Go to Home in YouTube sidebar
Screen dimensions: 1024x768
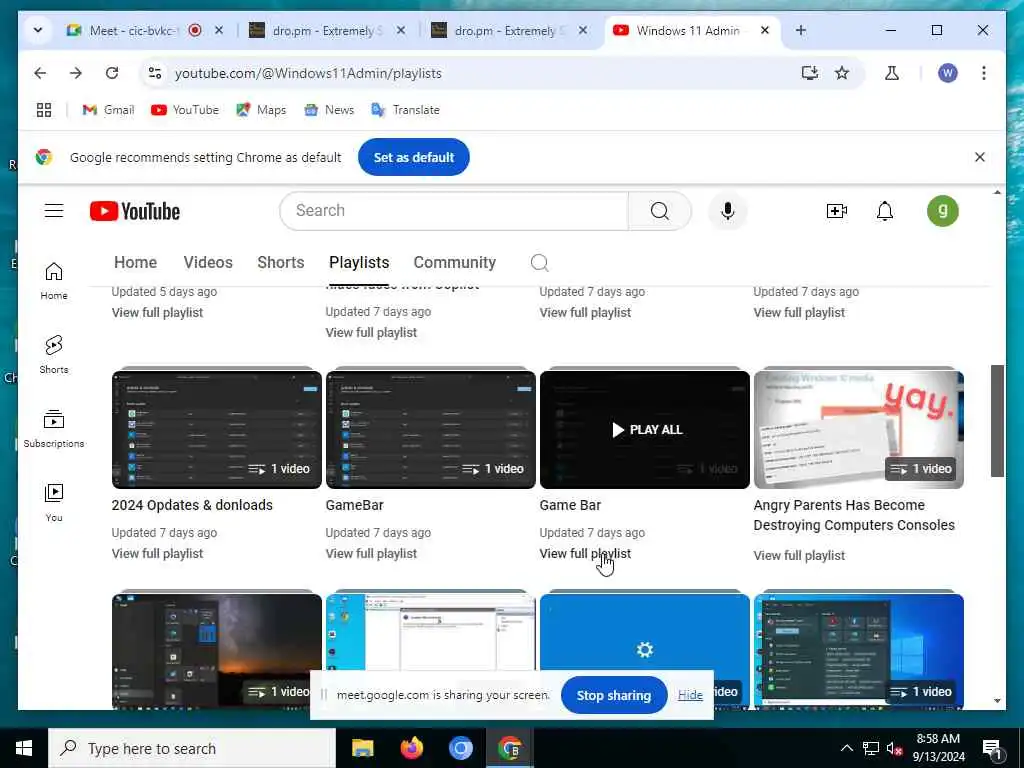(x=54, y=281)
